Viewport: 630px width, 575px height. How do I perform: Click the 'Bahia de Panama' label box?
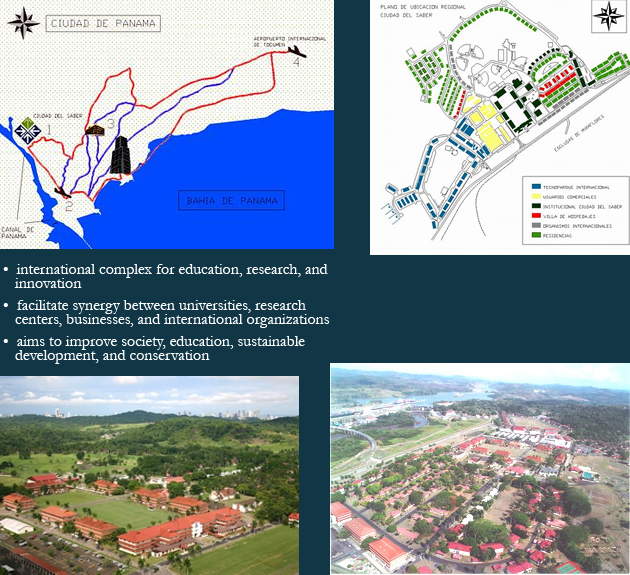(x=230, y=201)
